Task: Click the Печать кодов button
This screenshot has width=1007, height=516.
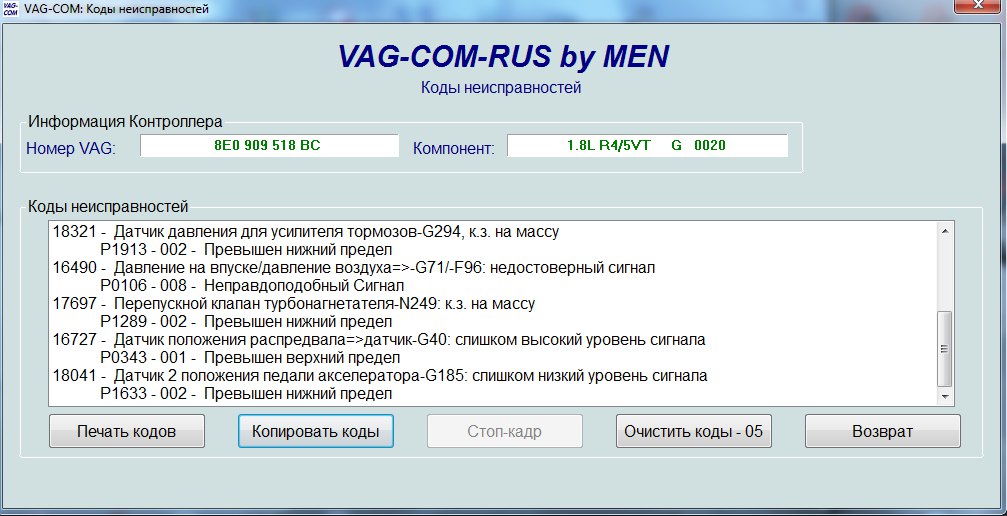Action: 127,431
